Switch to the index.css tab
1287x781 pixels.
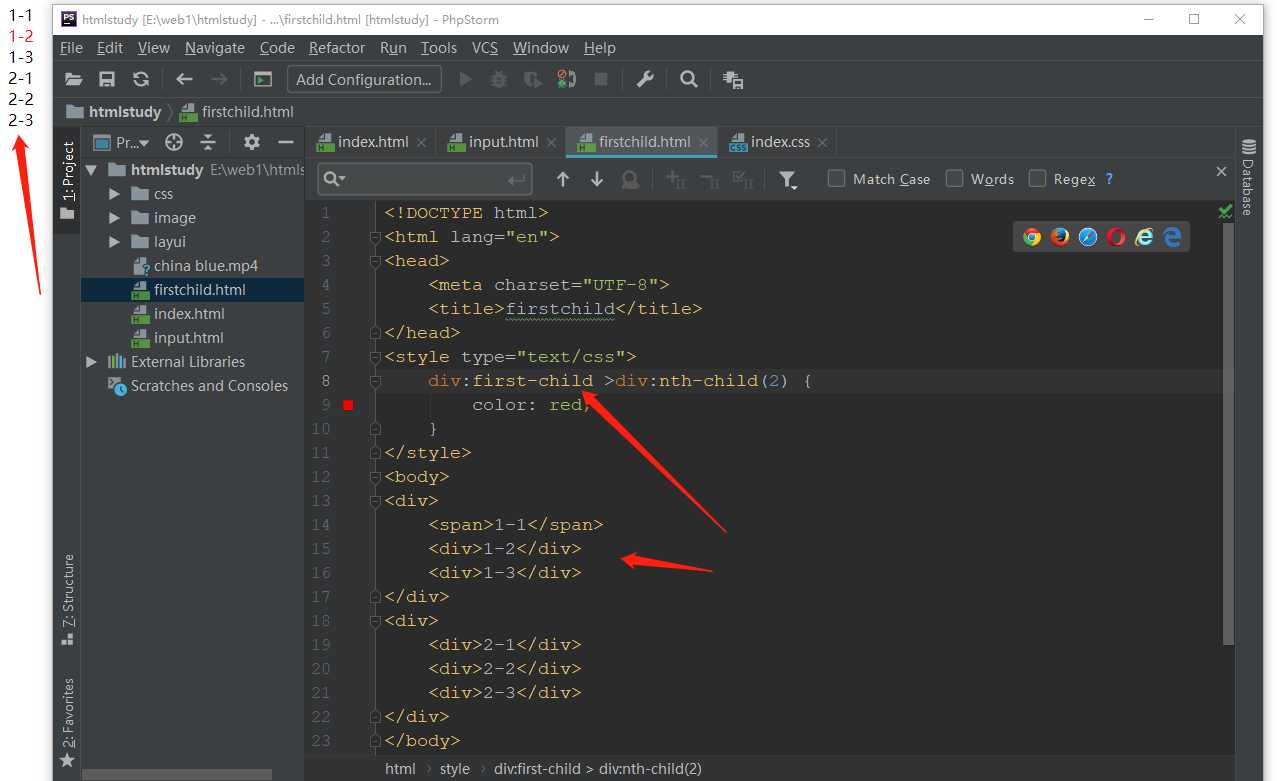pyautogui.click(x=780, y=142)
